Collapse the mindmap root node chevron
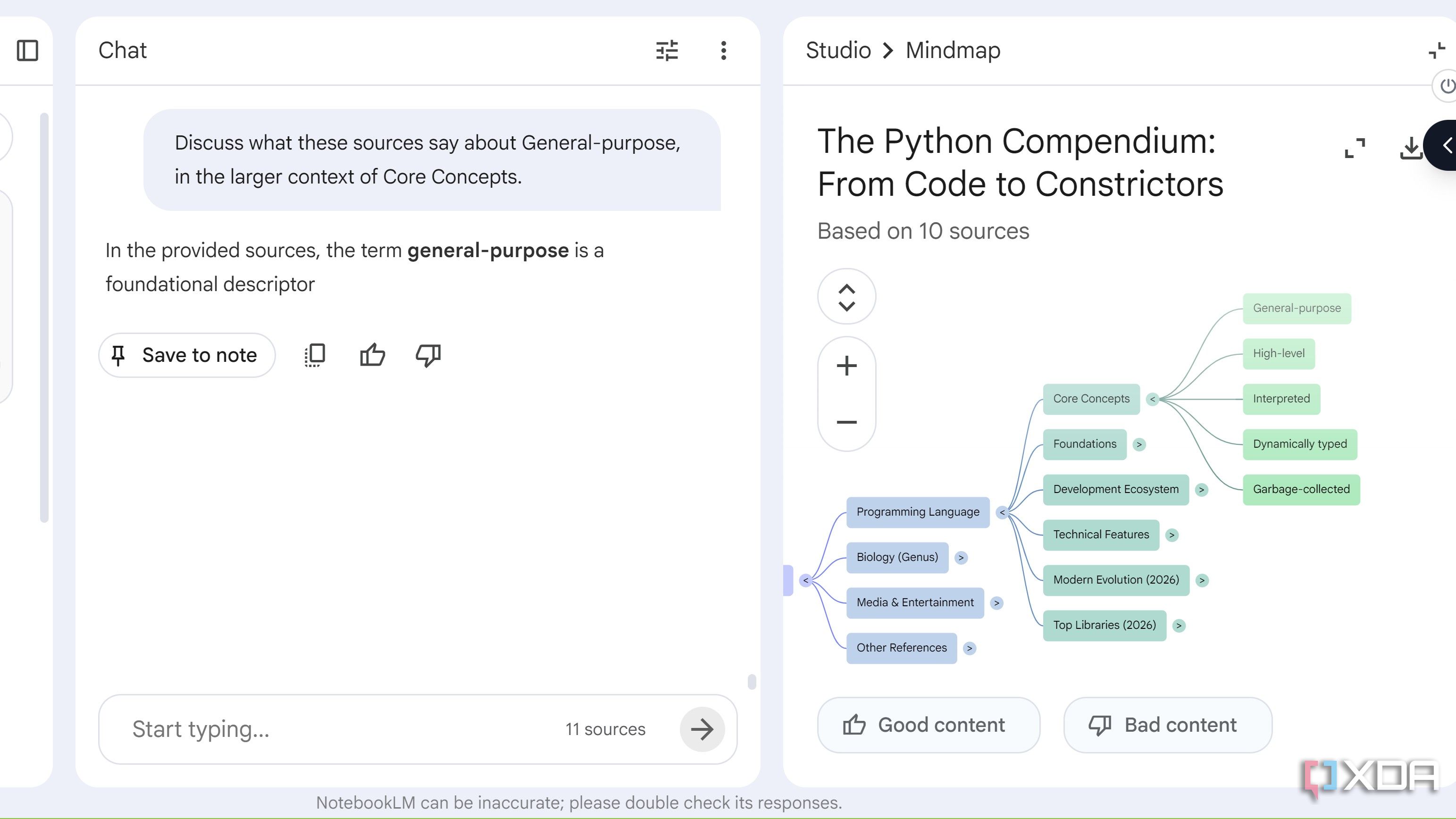 click(806, 580)
